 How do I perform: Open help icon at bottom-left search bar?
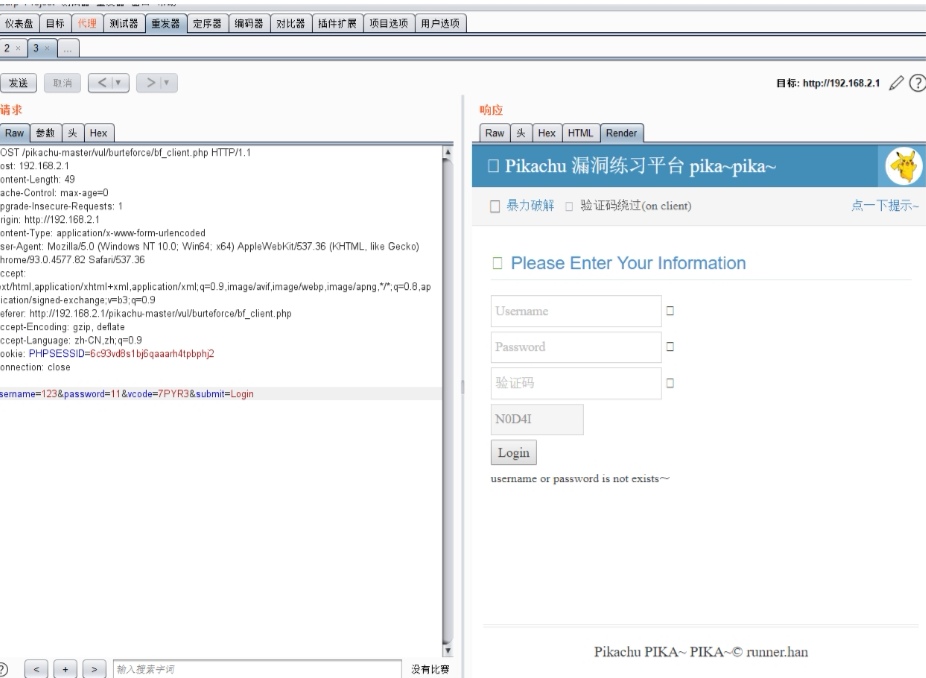click(x=3, y=669)
